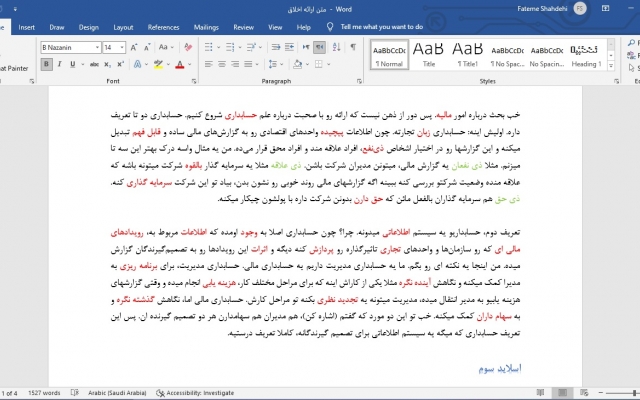Open the Insert tab
The image size is (640, 400).
pyautogui.click(x=27, y=27)
